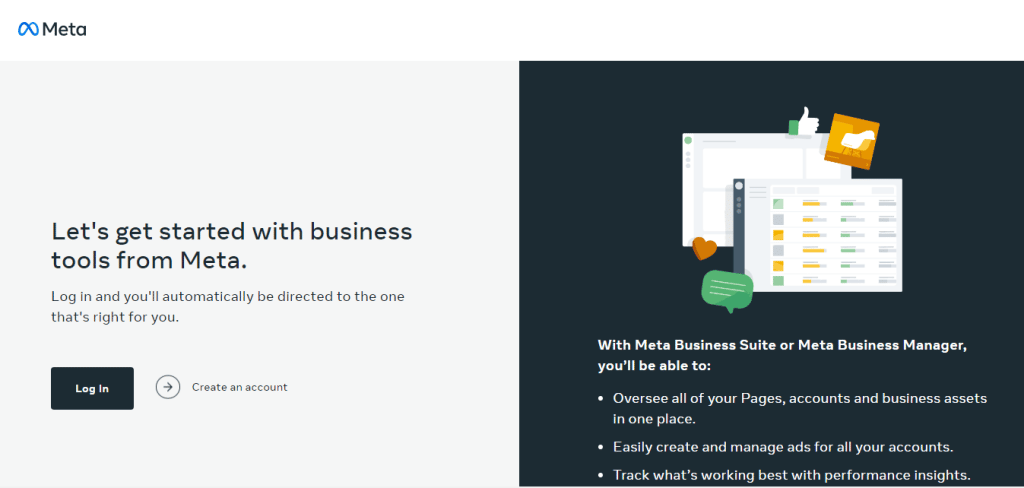
Task: Open the Create an account link
Action: pyautogui.click(x=240, y=387)
